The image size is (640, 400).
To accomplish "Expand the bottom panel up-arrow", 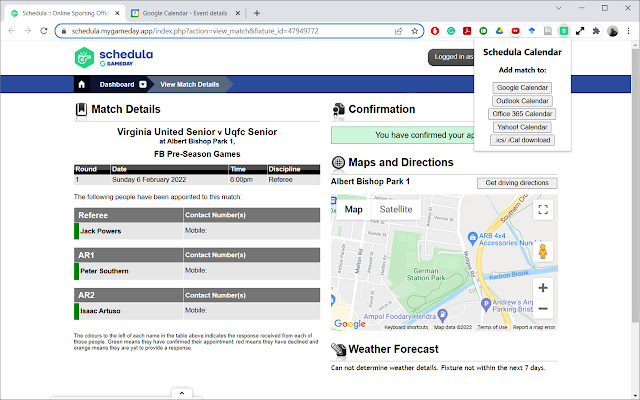I will (182, 393).
